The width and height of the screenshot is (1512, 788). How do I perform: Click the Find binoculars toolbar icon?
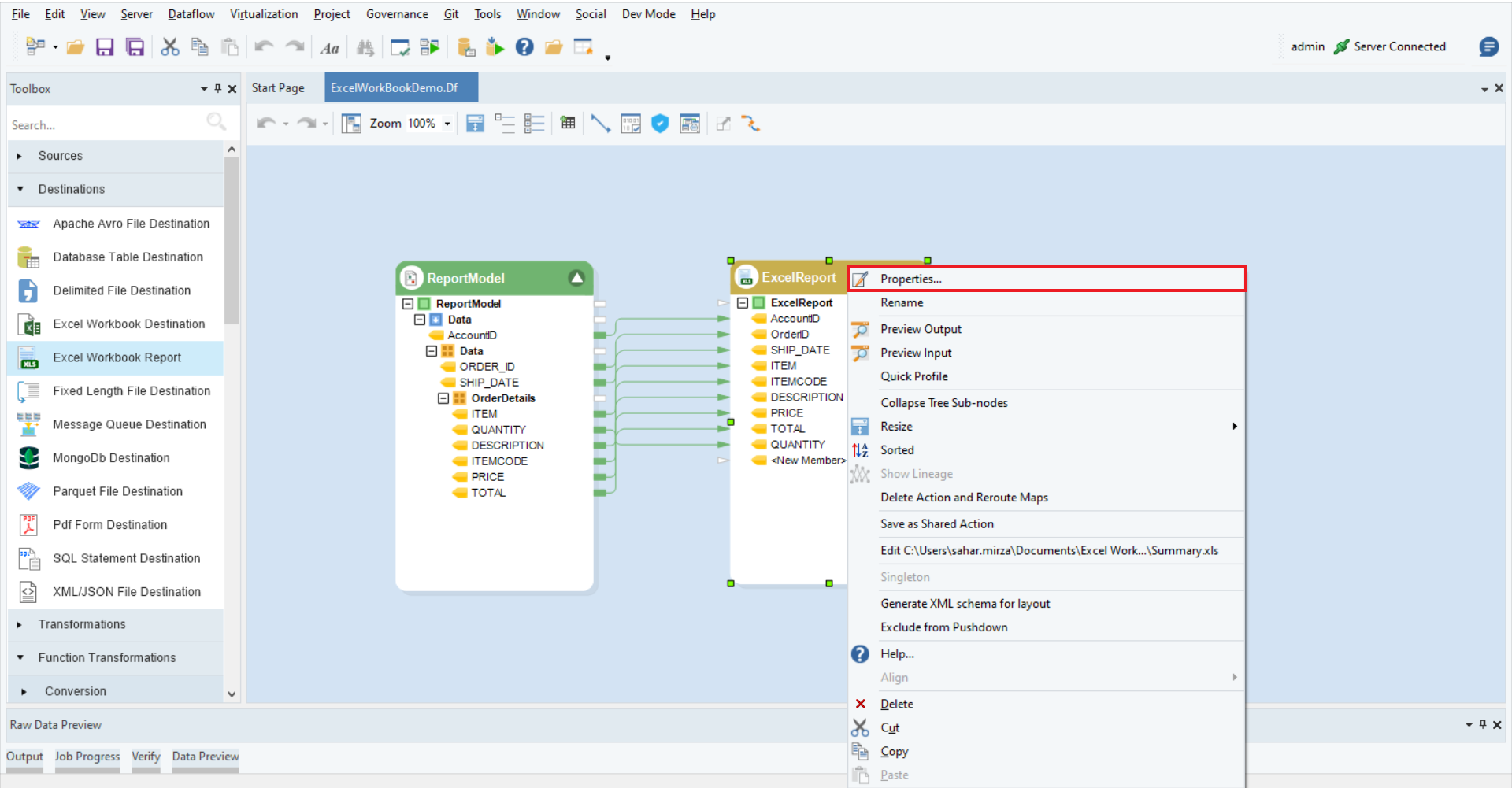pos(365,48)
